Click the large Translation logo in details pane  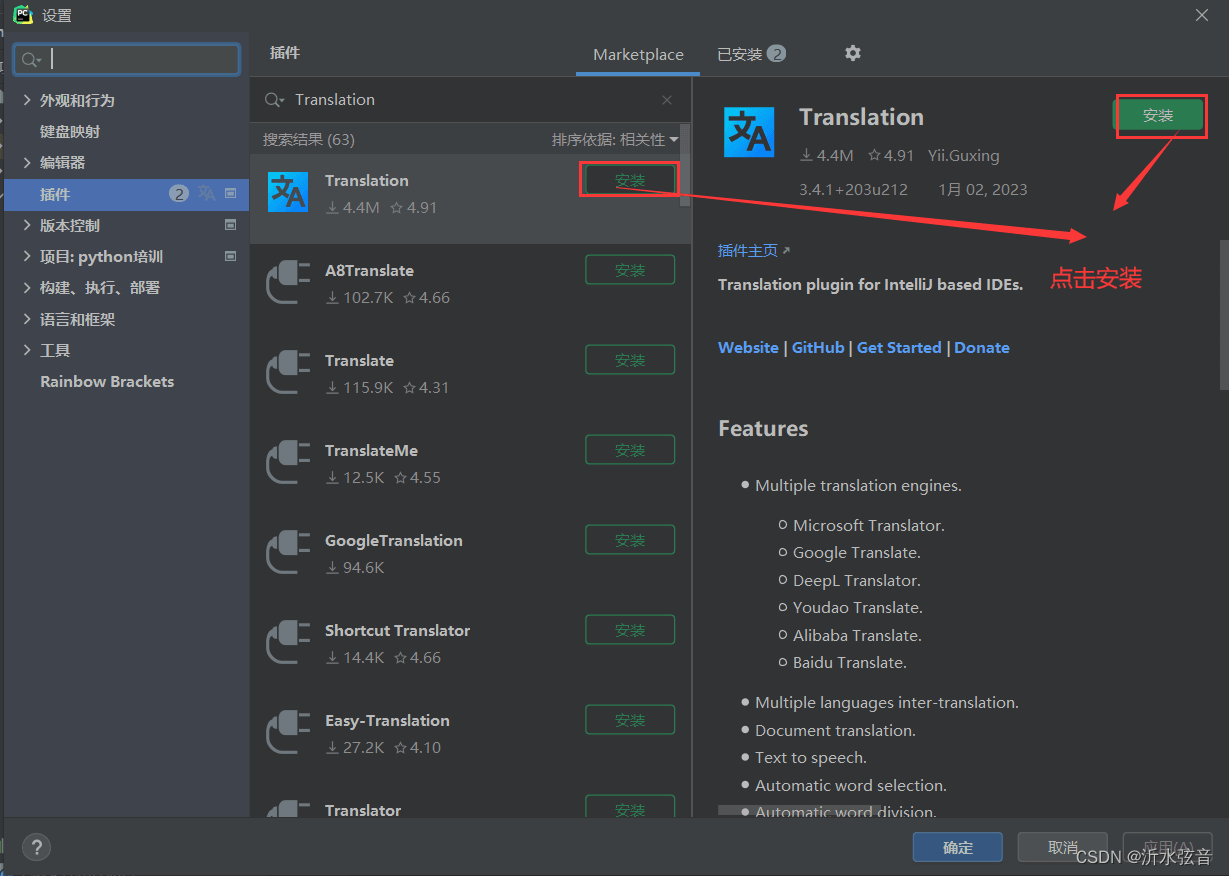749,133
